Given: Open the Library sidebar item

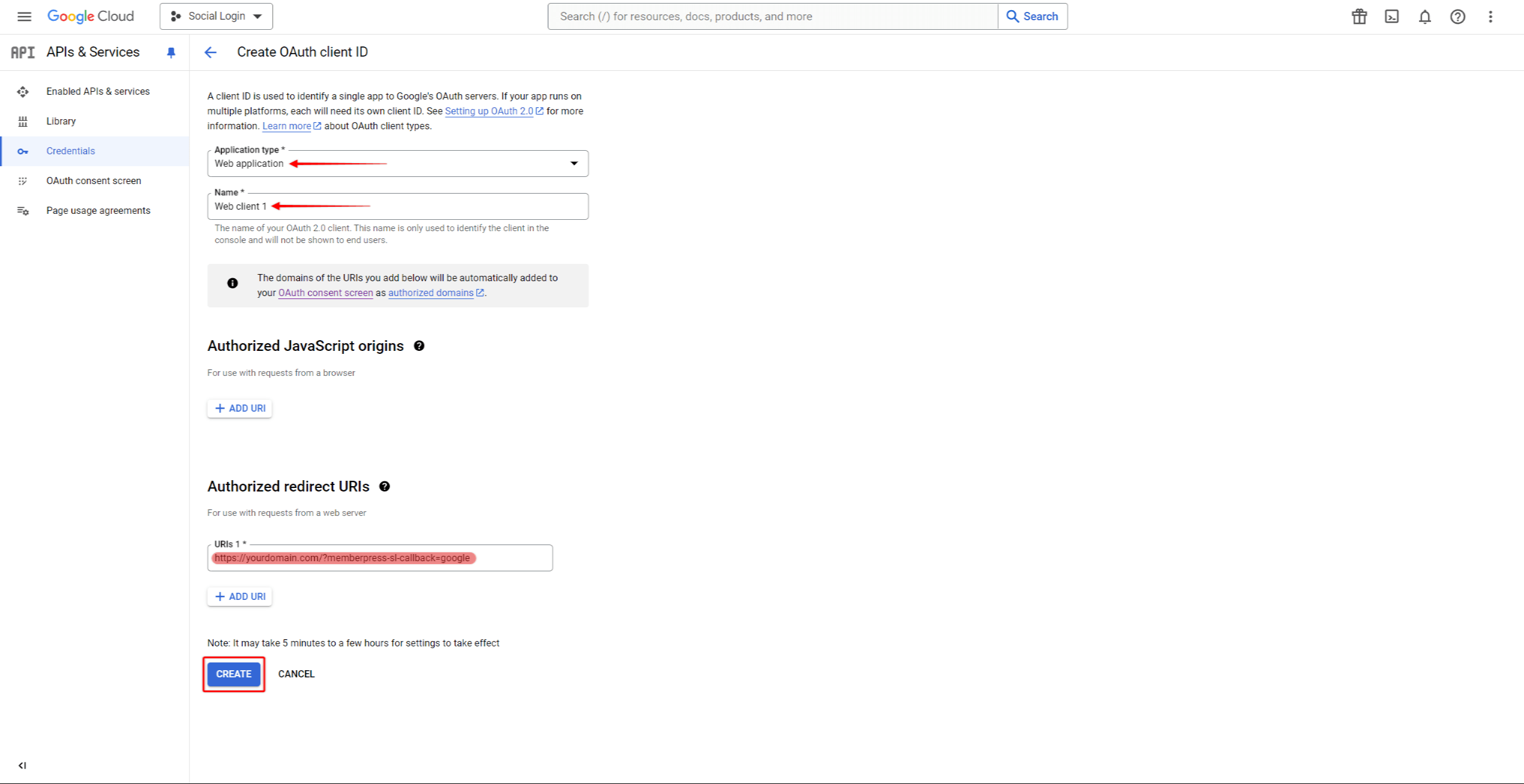Looking at the screenshot, I should [x=95, y=121].
